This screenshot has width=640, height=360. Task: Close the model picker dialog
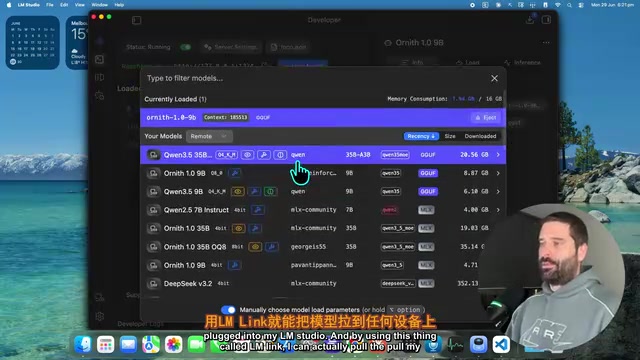pyautogui.click(x=494, y=78)
